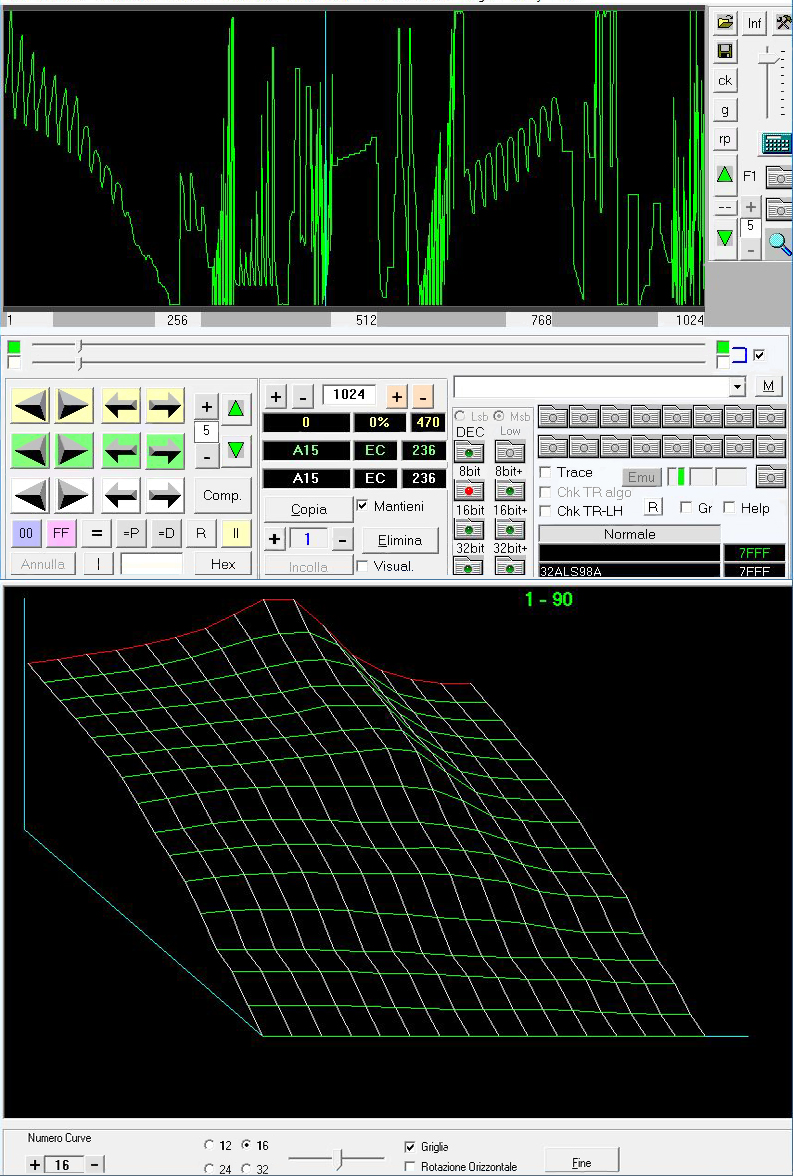Click the folder icon next to F1

point(780,178)
